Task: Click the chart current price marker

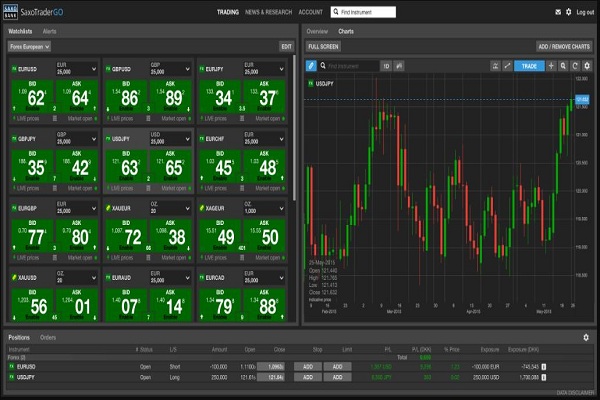Action: [582, 100]
